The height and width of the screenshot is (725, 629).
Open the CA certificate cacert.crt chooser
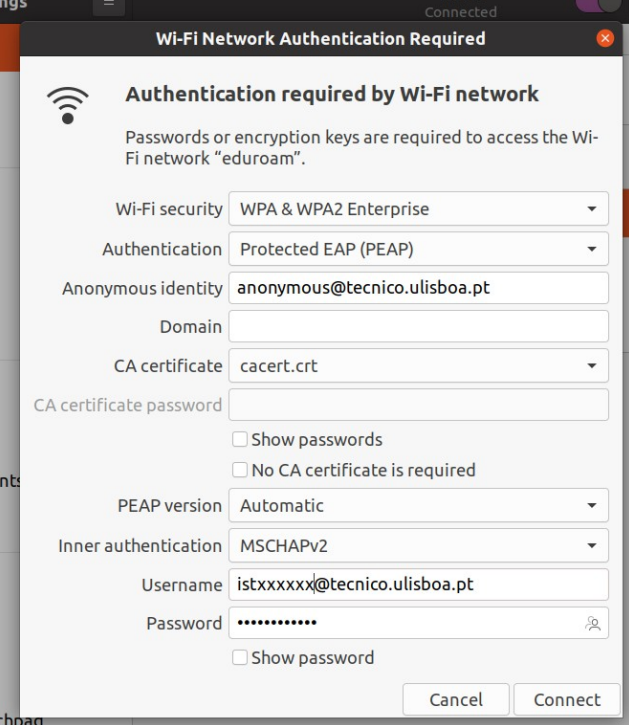[418, 366]
